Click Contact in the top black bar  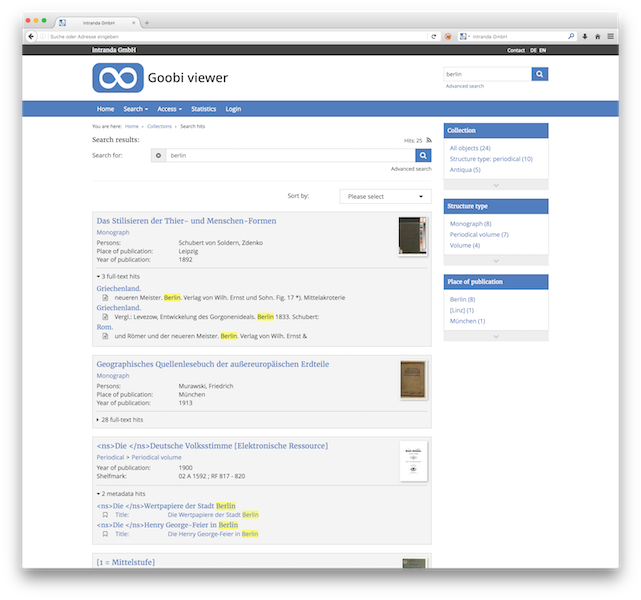coord(516,50)
